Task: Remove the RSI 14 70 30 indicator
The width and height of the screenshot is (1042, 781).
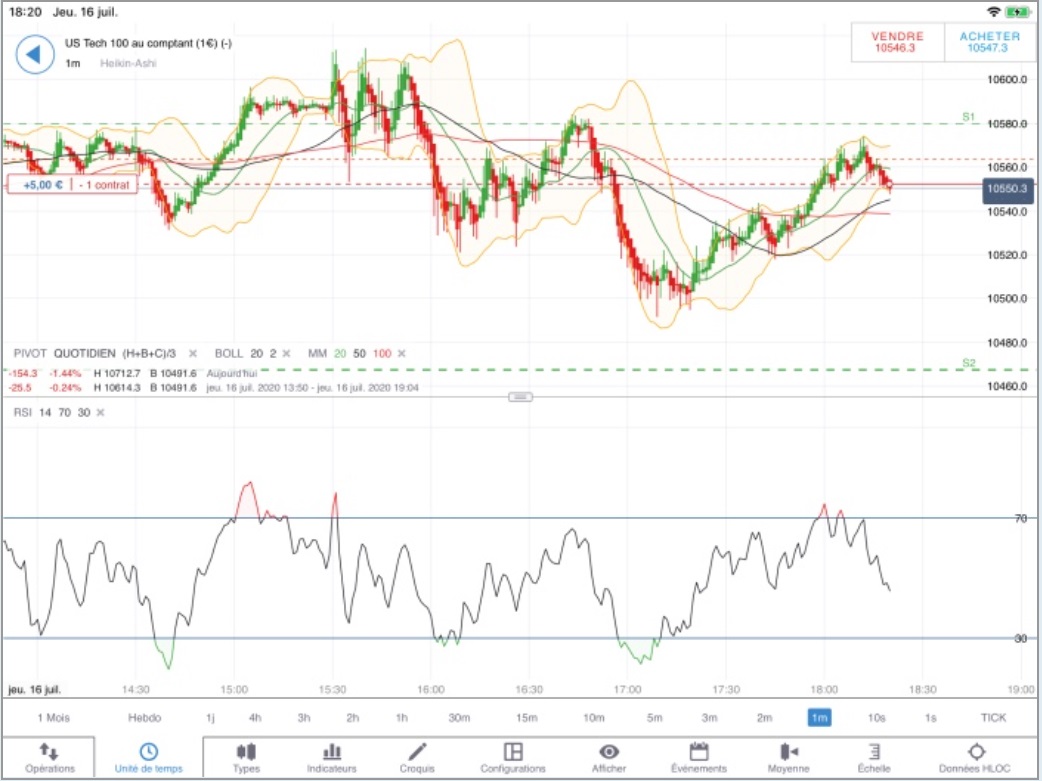Action: click(100, 413)
